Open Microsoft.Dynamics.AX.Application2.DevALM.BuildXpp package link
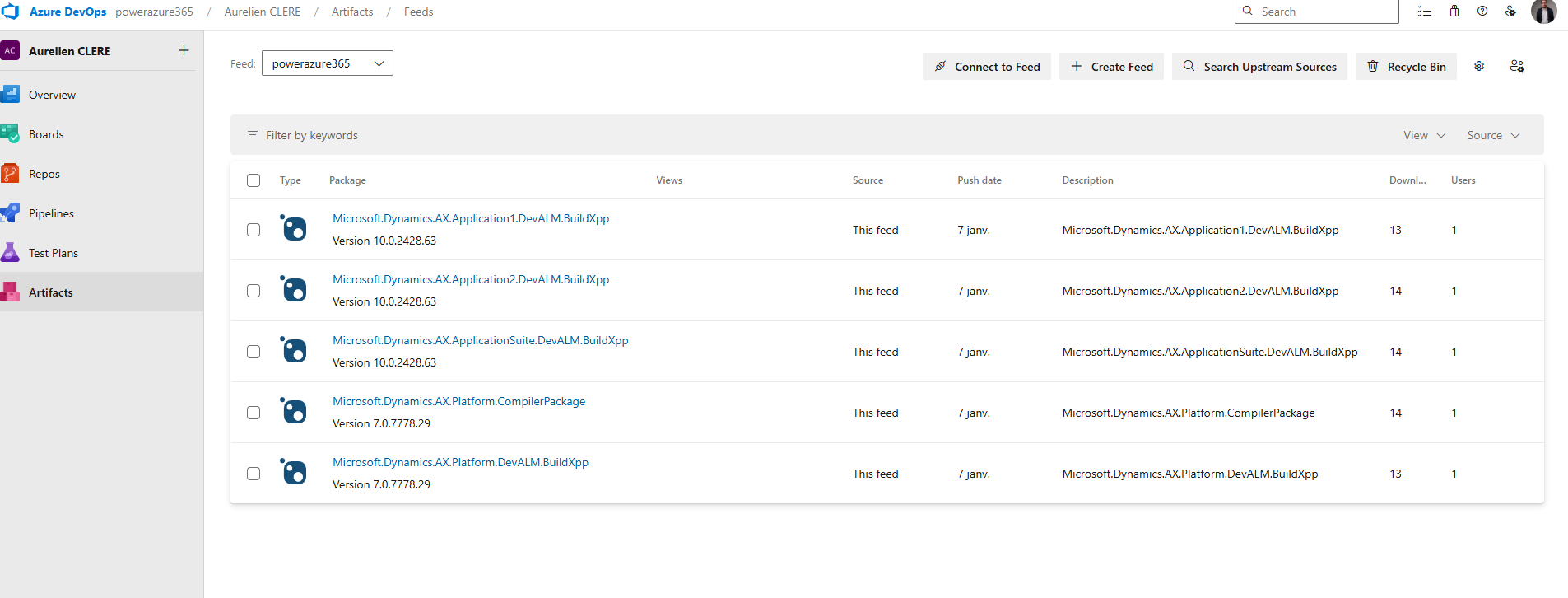 pos(471,279)
